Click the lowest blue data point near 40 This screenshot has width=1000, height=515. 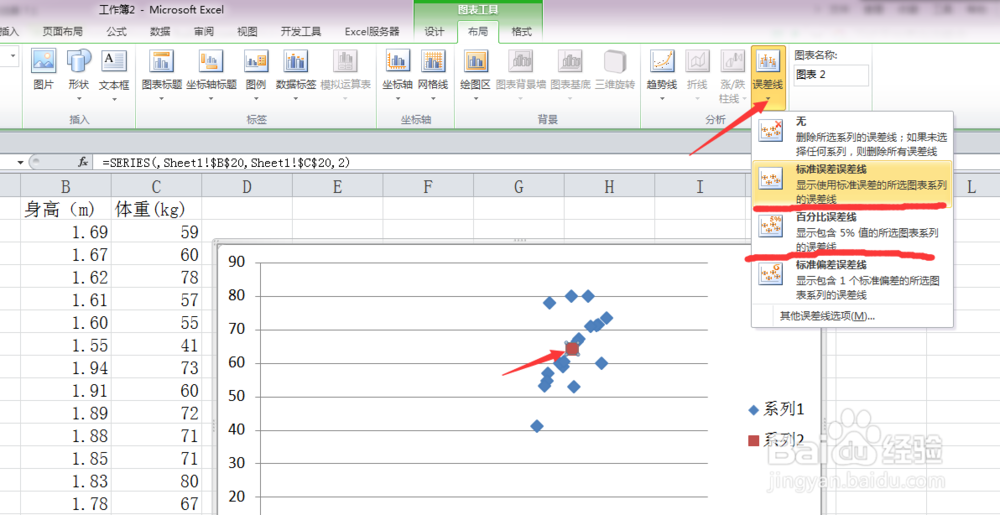click(537, 426)
